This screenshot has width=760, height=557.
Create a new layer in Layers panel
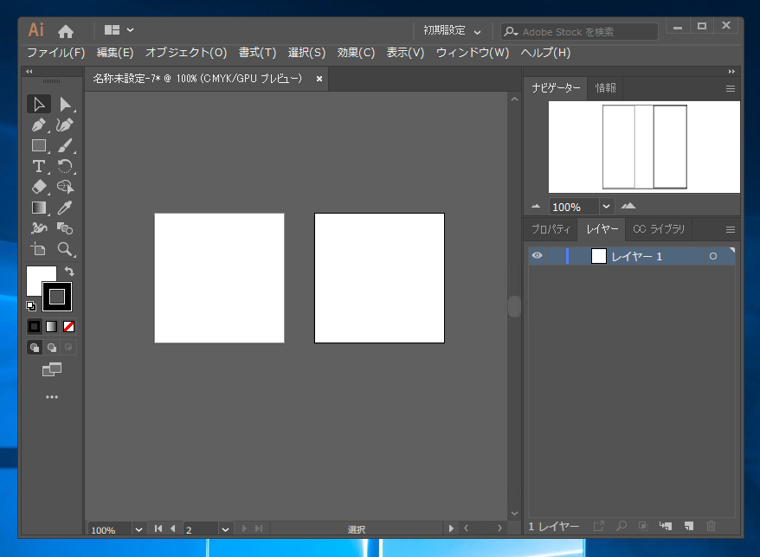[x=689, y=526]
